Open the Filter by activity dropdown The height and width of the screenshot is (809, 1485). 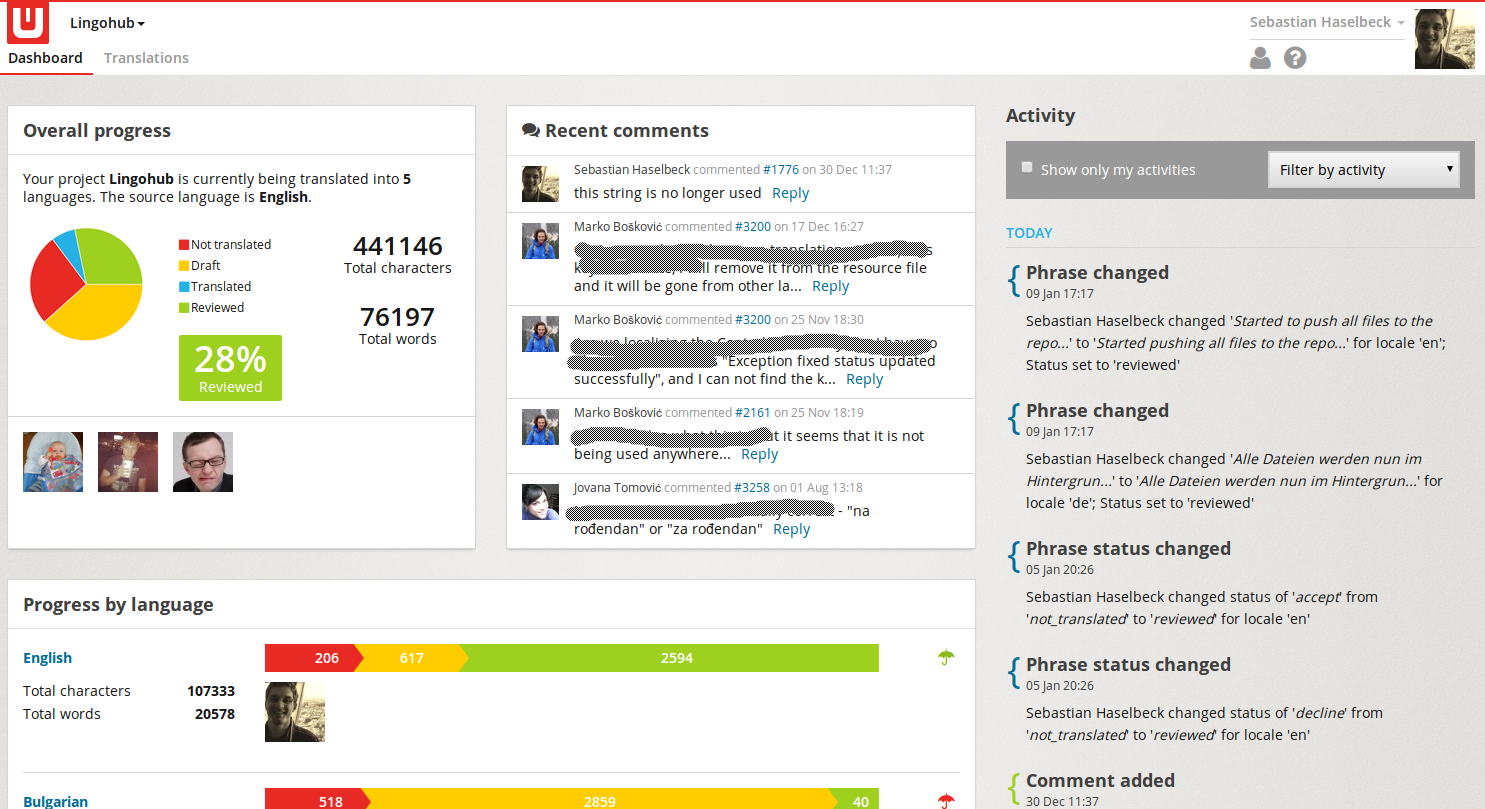(x=1364, y=169)
